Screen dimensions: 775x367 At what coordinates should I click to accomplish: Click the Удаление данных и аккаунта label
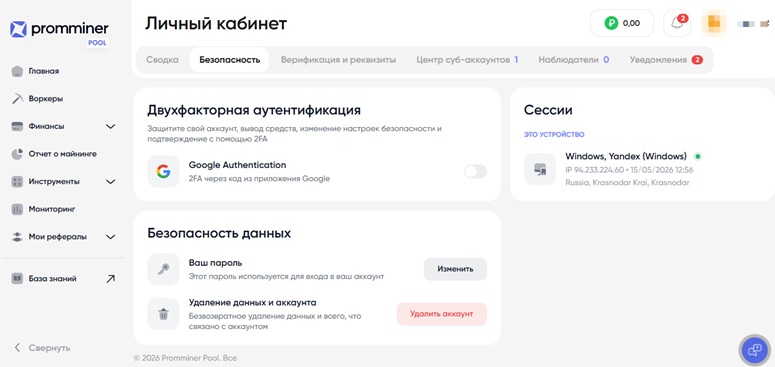coord(253,302)
